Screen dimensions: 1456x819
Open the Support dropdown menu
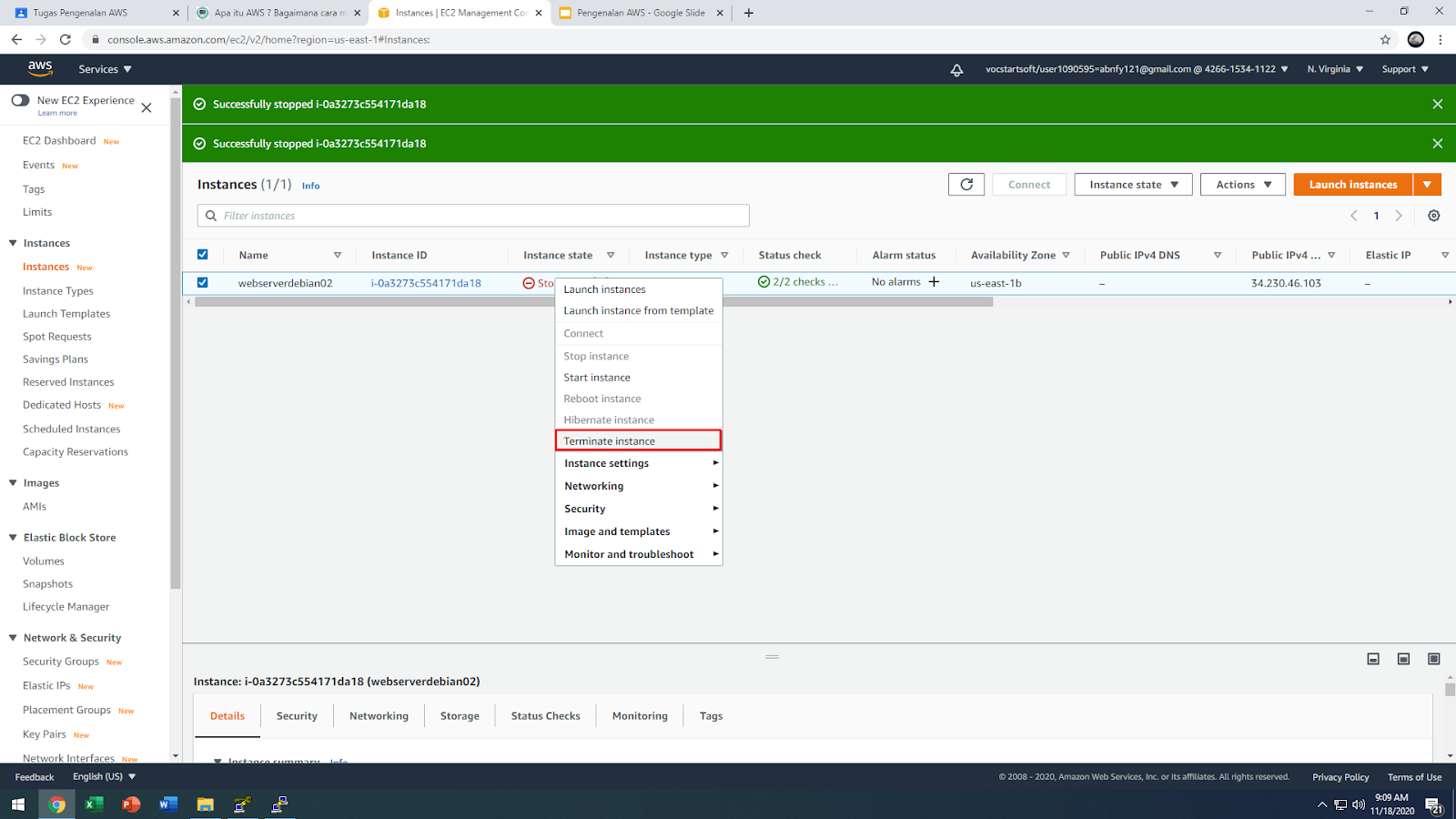1405,69
